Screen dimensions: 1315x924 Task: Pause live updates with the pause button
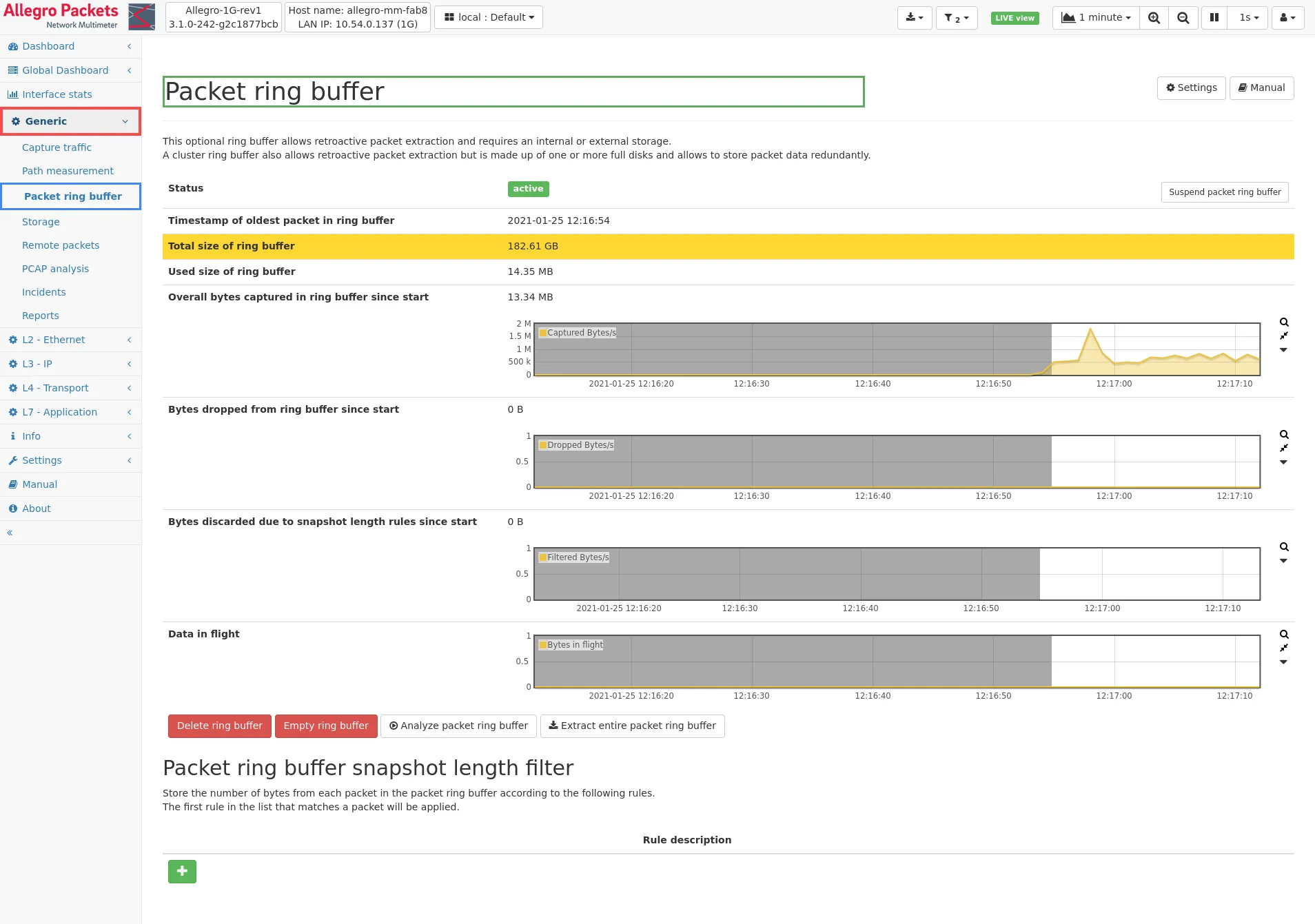[1214, 18]
